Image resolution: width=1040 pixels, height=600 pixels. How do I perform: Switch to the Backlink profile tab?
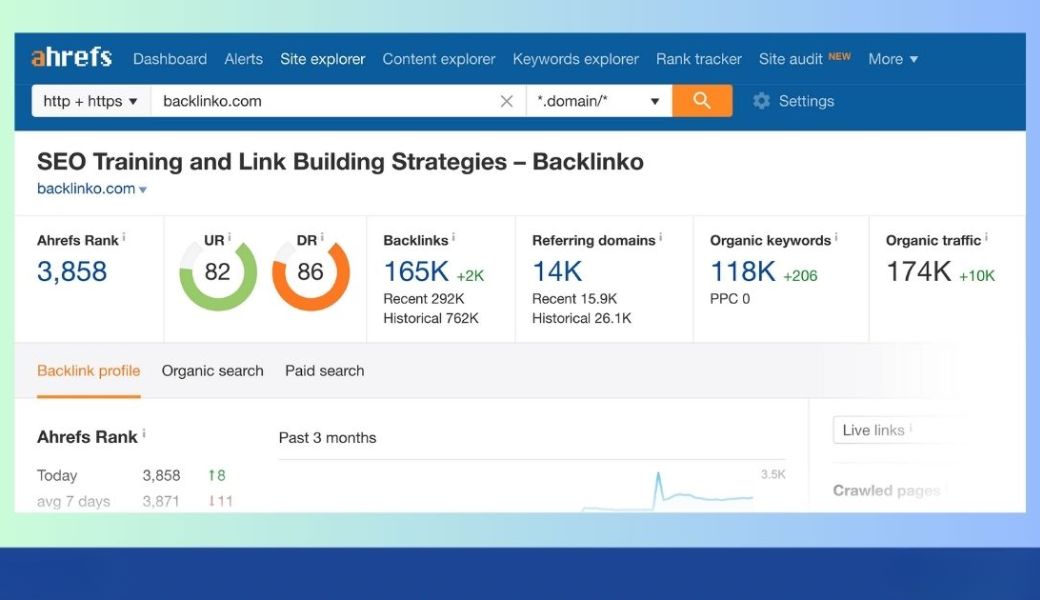(x=88, y=371)
